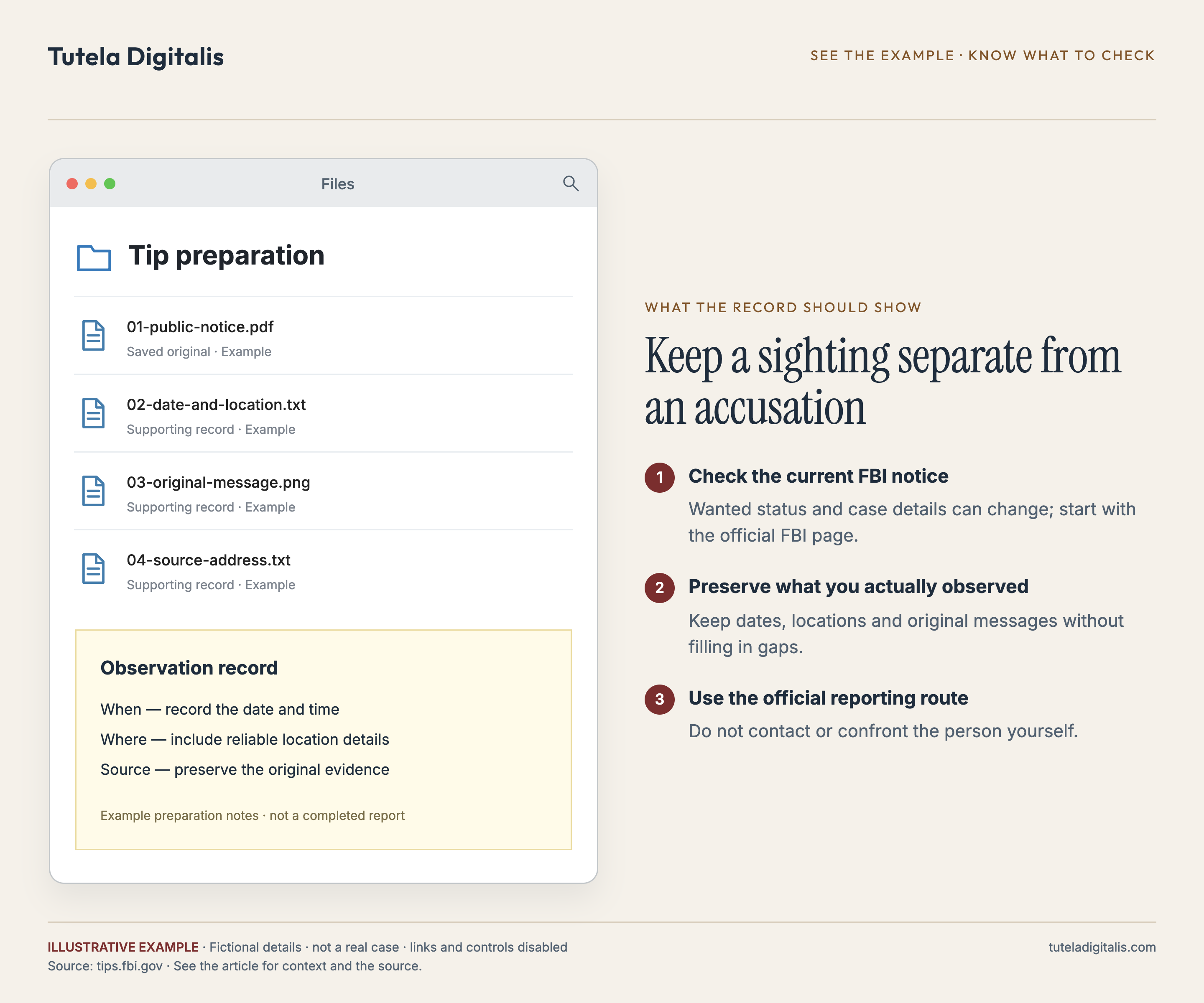Click the document icon for 01-public-notice.pdf

pos(94,335)
